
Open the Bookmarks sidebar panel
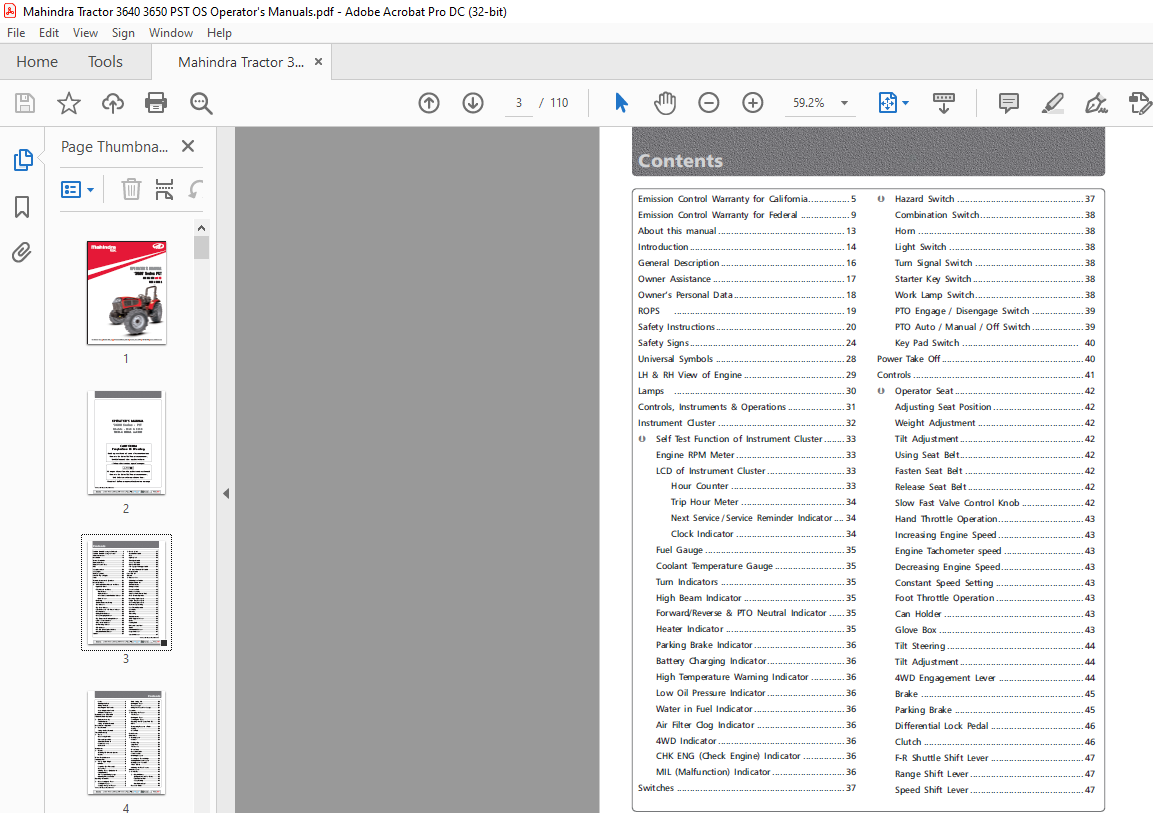coord(22,207)
